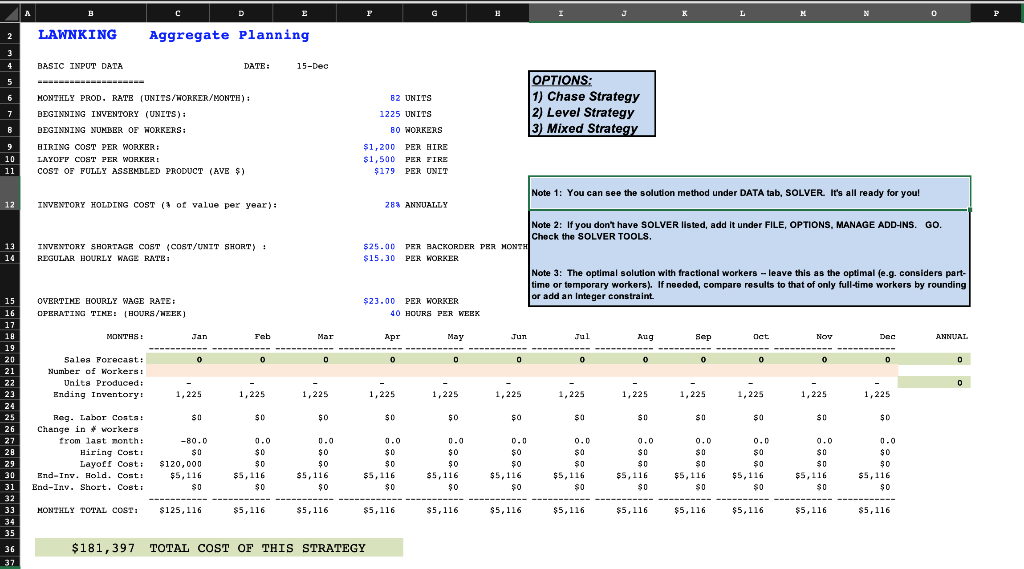Select row 36 header
Viewport: 1024px width, 569px height.
click(10, 549)
